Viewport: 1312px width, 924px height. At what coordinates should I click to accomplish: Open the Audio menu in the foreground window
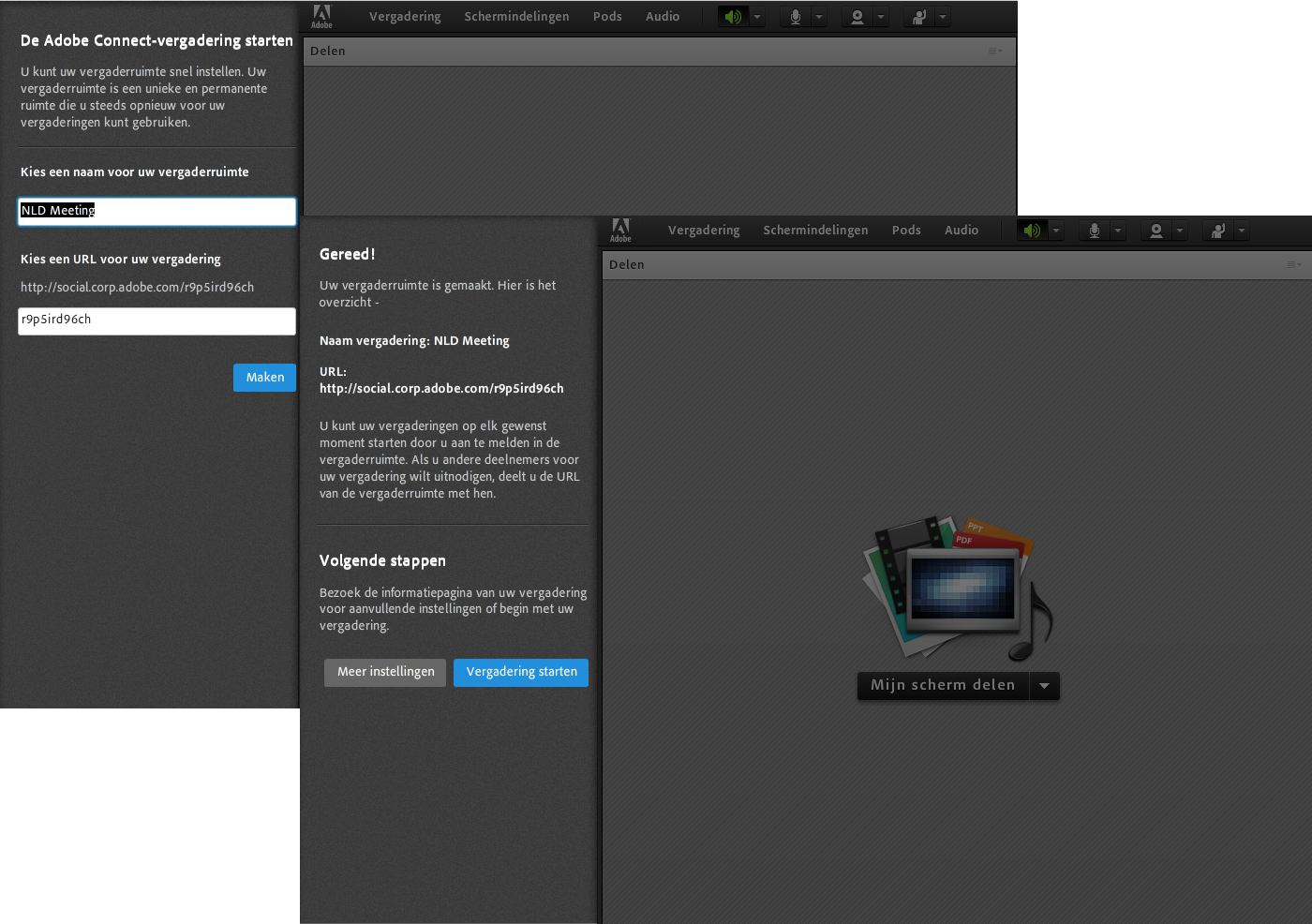[x=962, y=231]
